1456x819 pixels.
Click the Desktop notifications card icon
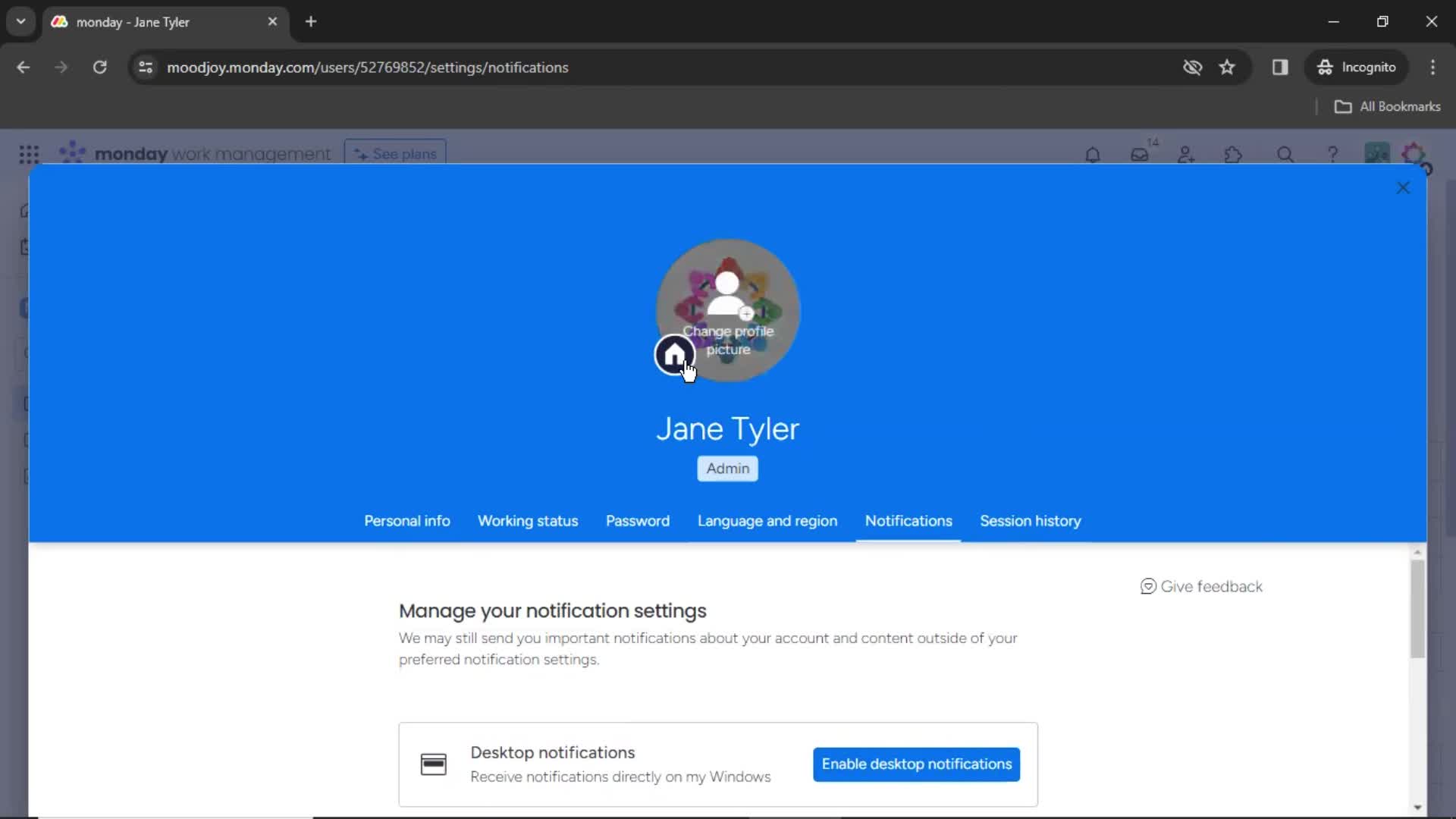[434, 764]
